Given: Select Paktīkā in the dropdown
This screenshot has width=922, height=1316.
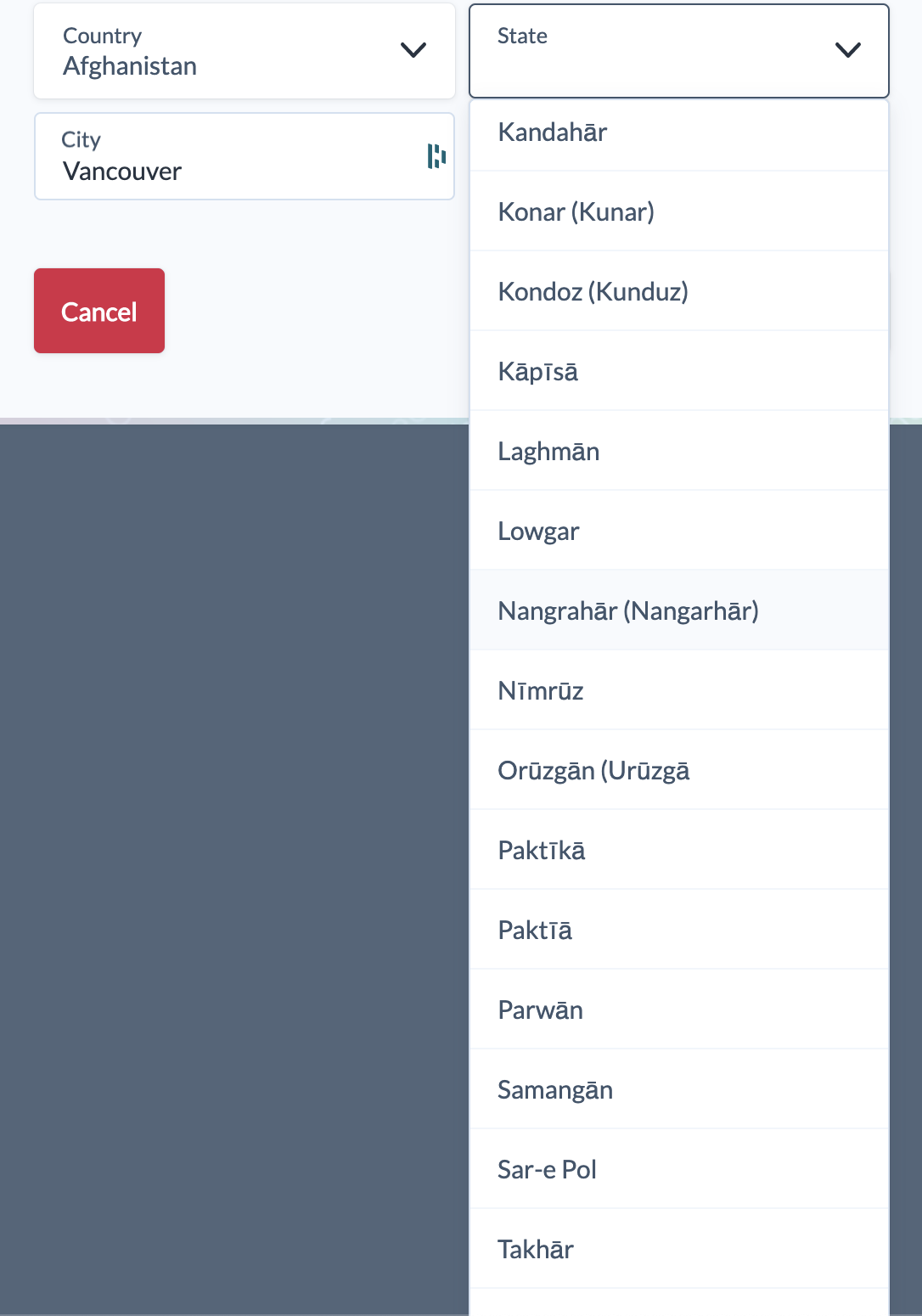Looking at the screenshot, I should 541,849.
